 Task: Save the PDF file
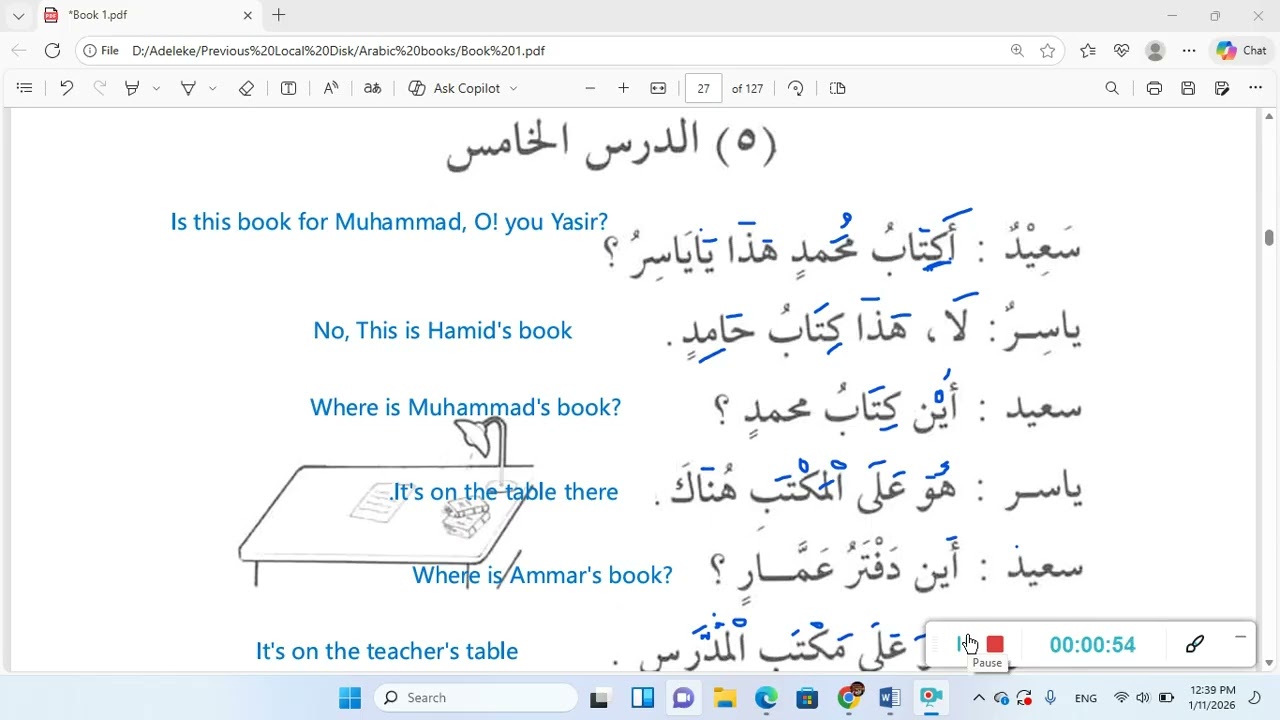(x=1188, y=88)
